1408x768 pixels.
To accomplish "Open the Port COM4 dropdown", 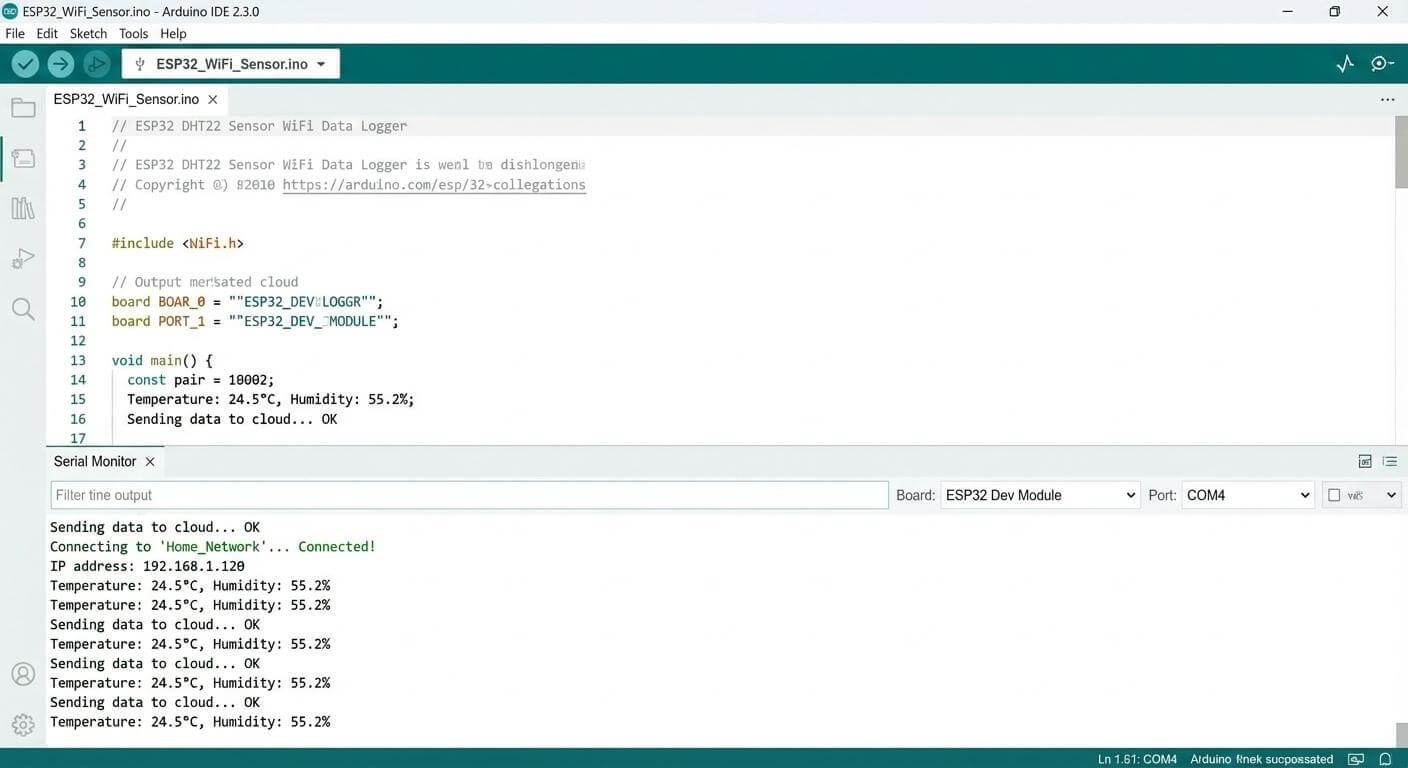I will pyautogui.click(x=1248, y=495).
